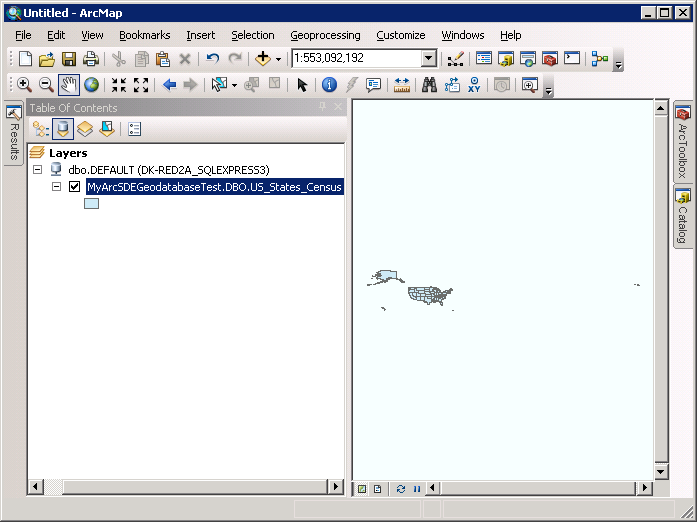This screenshot has width=697, height=522.
Task: Open the HTML Popup tool
Action: click(373, 84)
